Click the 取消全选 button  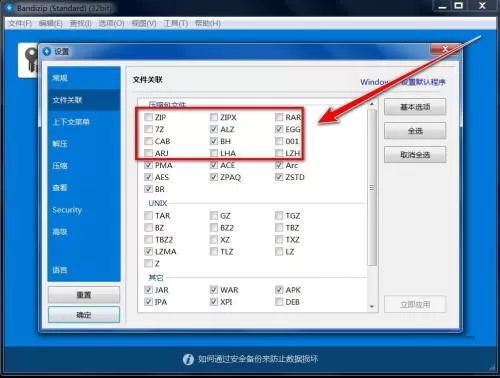tap(415, 155)
